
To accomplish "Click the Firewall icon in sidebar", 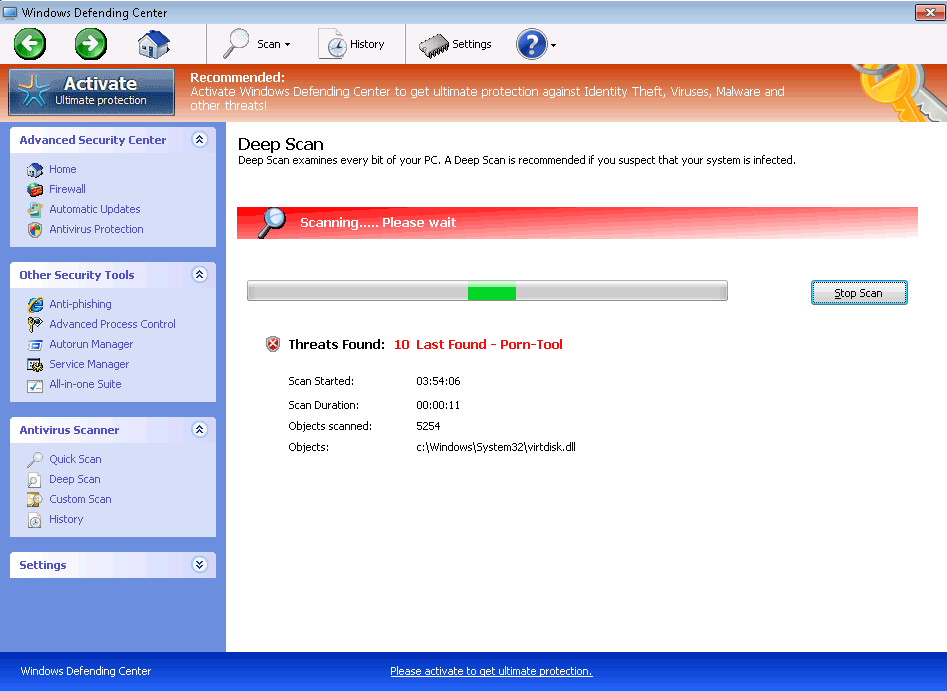I will [35, 189].
